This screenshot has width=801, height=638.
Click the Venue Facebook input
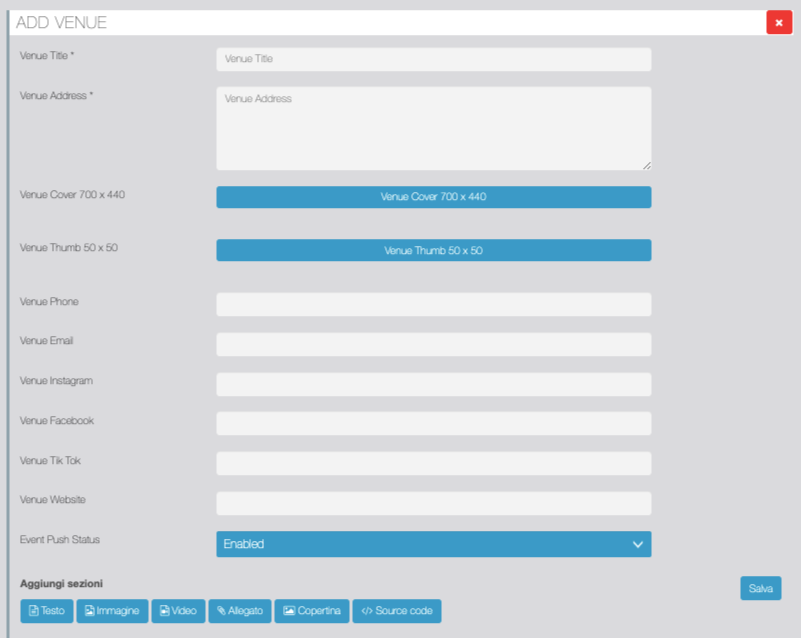(x=433, y=423)
